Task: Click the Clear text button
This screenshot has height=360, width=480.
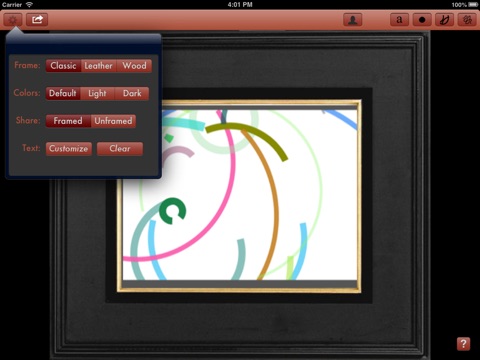Action: 120,149
